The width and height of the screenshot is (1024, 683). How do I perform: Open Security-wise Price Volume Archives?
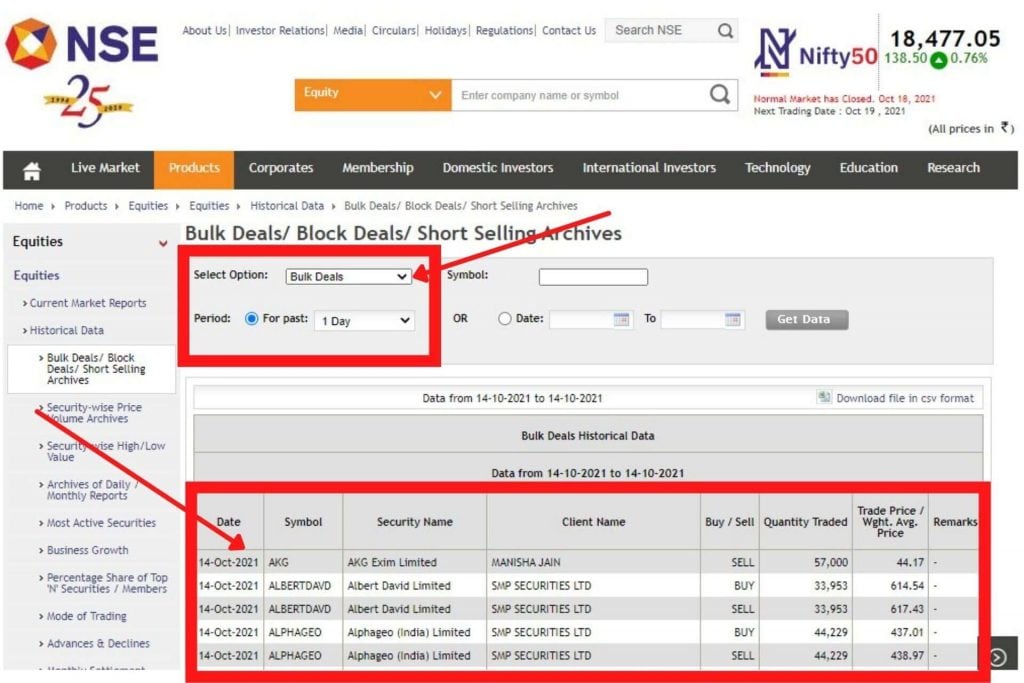pyautogui.click(x=94, y=413)
